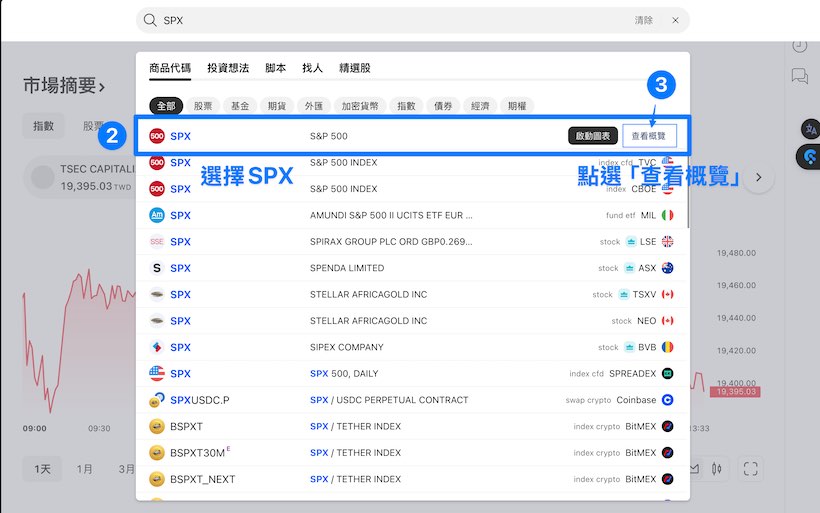Click the Italy flag icon on MIL row
Screen dimensions: 820x513
coord(667,215)
